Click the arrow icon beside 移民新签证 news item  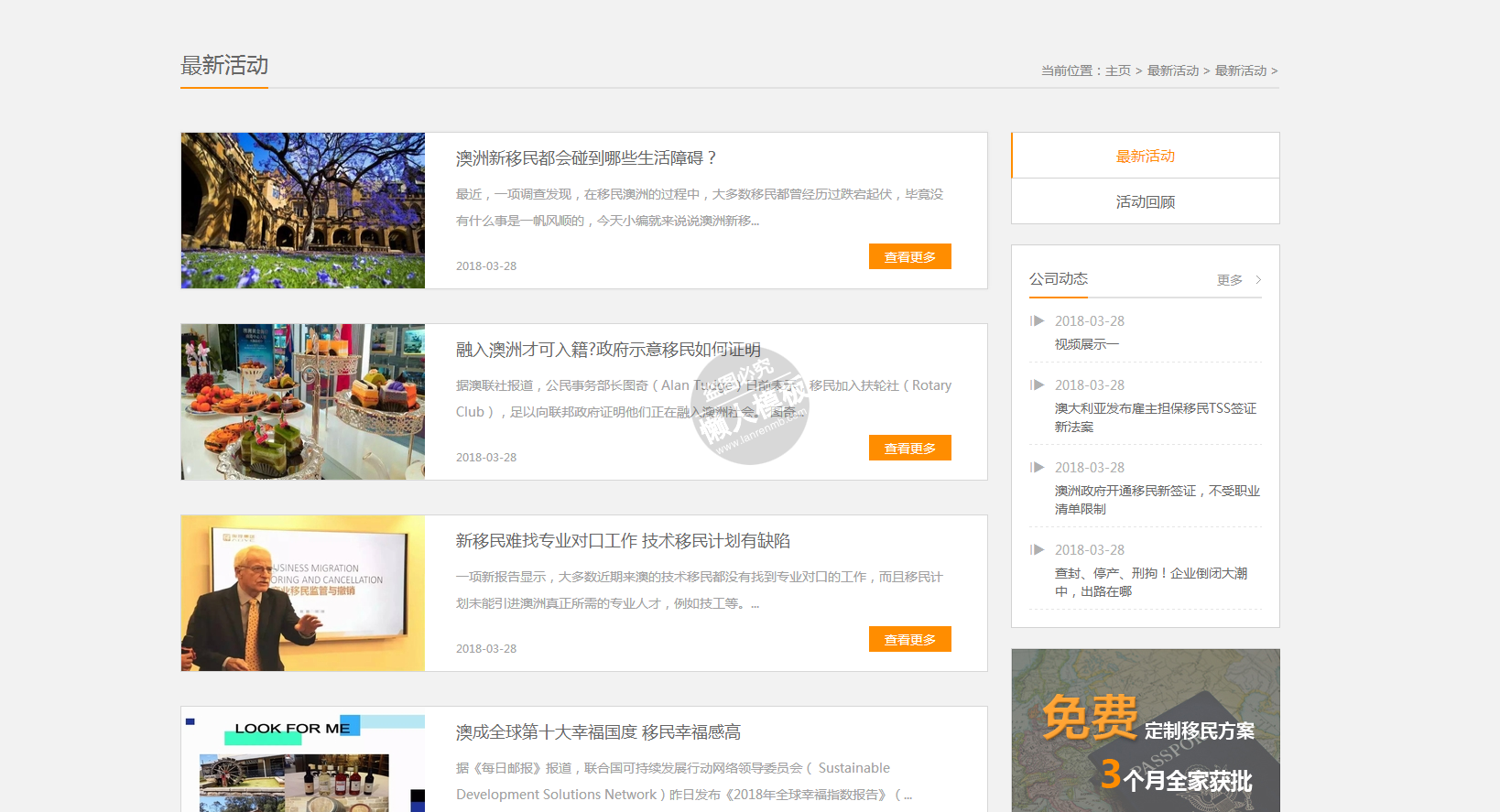1037,468
